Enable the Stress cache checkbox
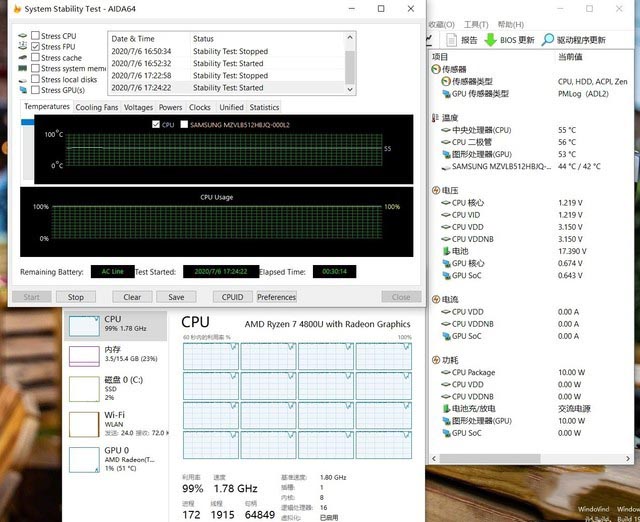The height and width of the screenshot is (522, 640). [36, 58]
